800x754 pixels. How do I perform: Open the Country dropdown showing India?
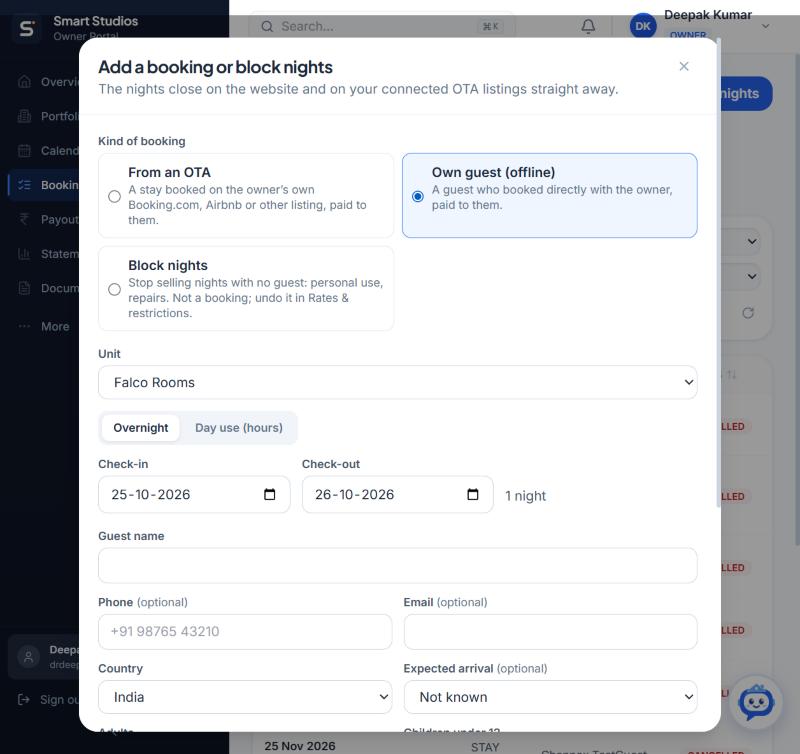pos(245,697)
